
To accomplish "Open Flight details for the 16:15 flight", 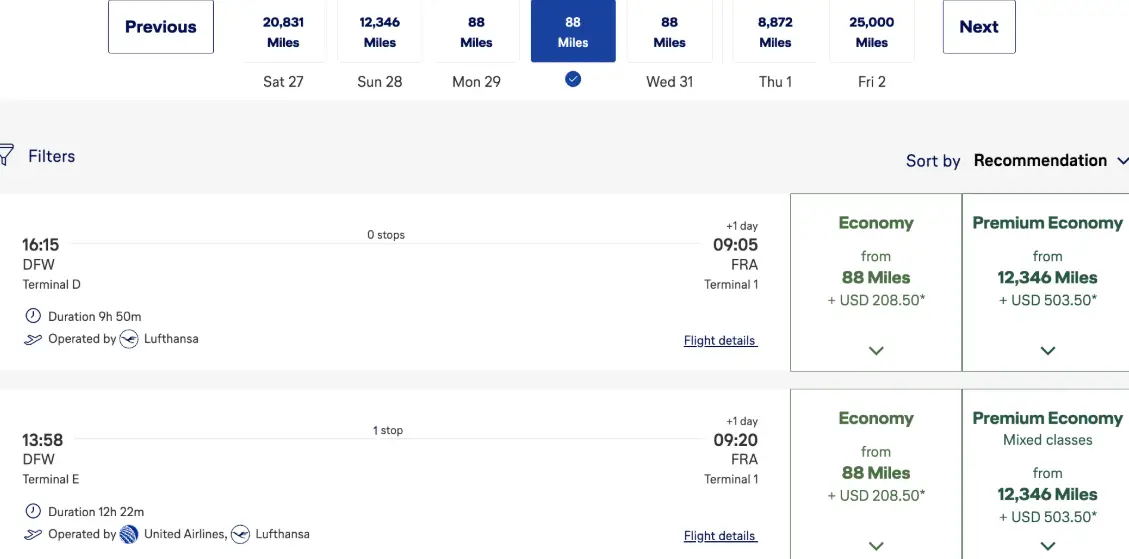I will pyautogui.click(x=720, y=340).
